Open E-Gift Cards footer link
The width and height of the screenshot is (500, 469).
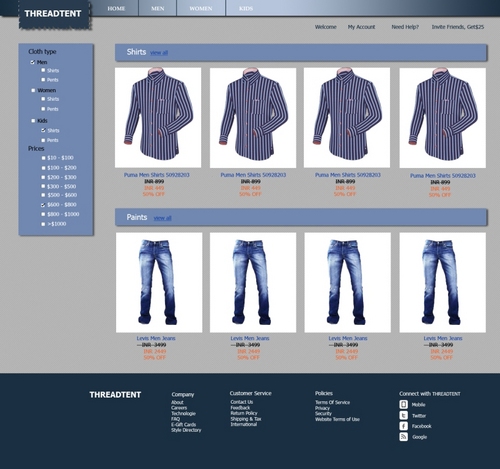click(x=183, y=424)
